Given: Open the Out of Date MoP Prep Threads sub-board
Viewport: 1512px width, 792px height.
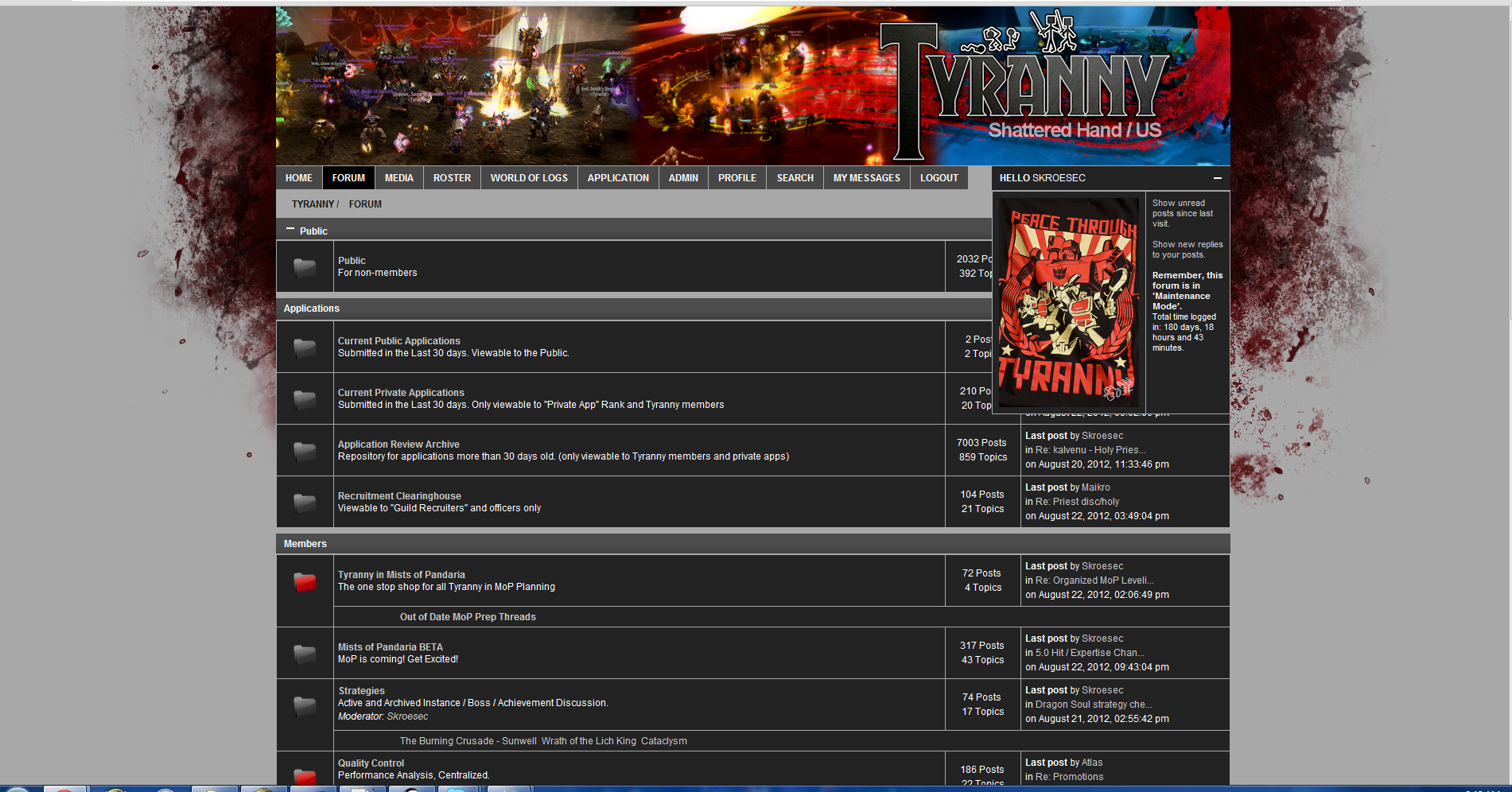Looking at the screenshot, I should pos(468,617).
